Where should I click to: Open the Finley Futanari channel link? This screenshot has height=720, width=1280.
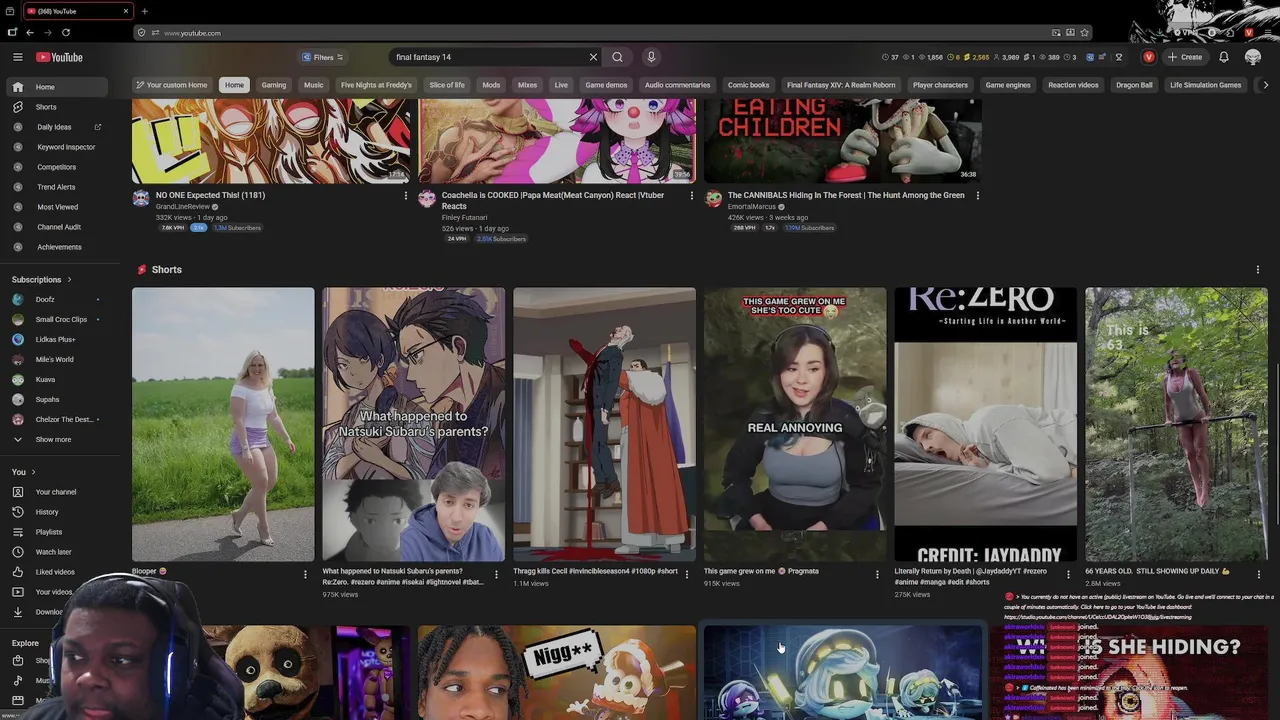point(465,217)
